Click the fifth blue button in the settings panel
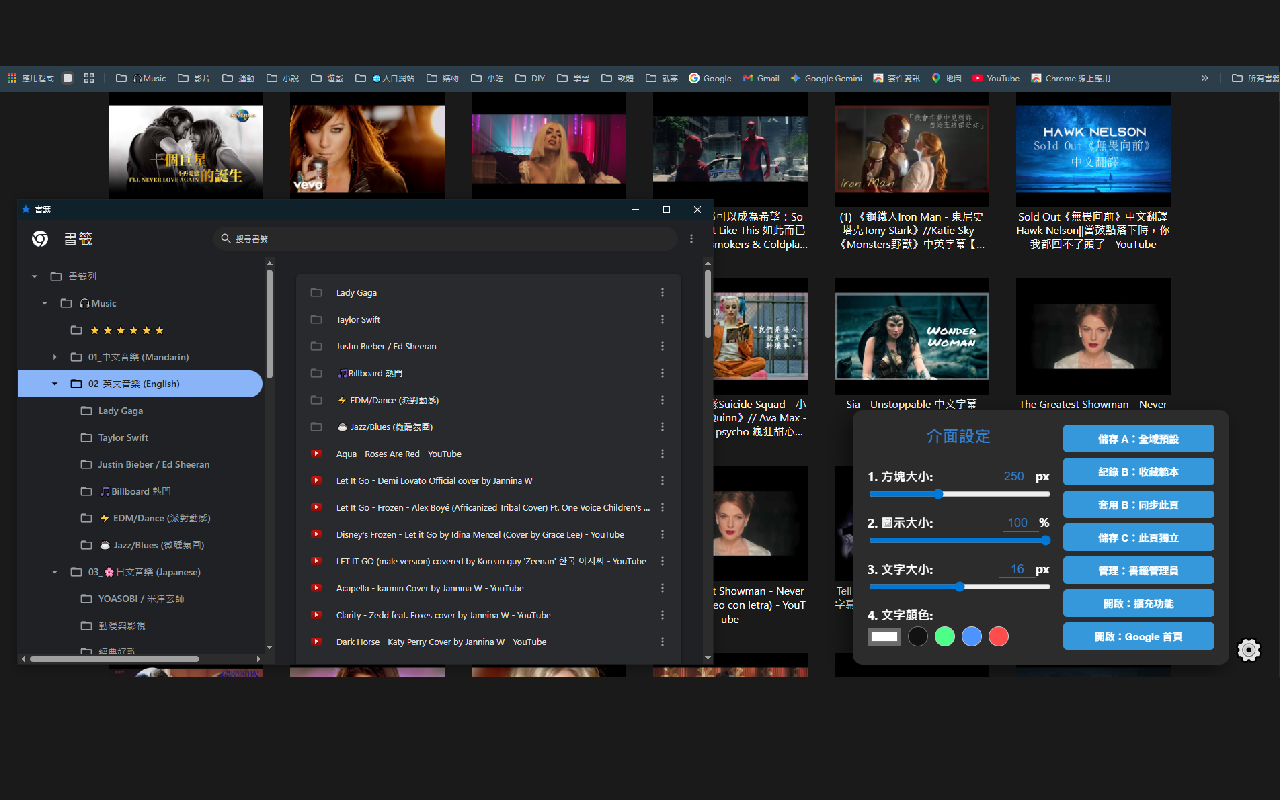 (1138, 570)
